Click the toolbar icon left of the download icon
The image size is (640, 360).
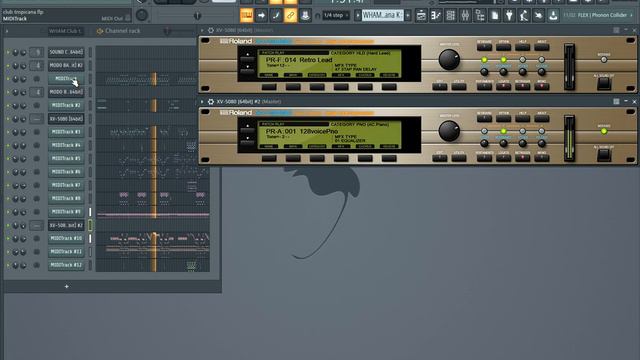coord(539,16)
